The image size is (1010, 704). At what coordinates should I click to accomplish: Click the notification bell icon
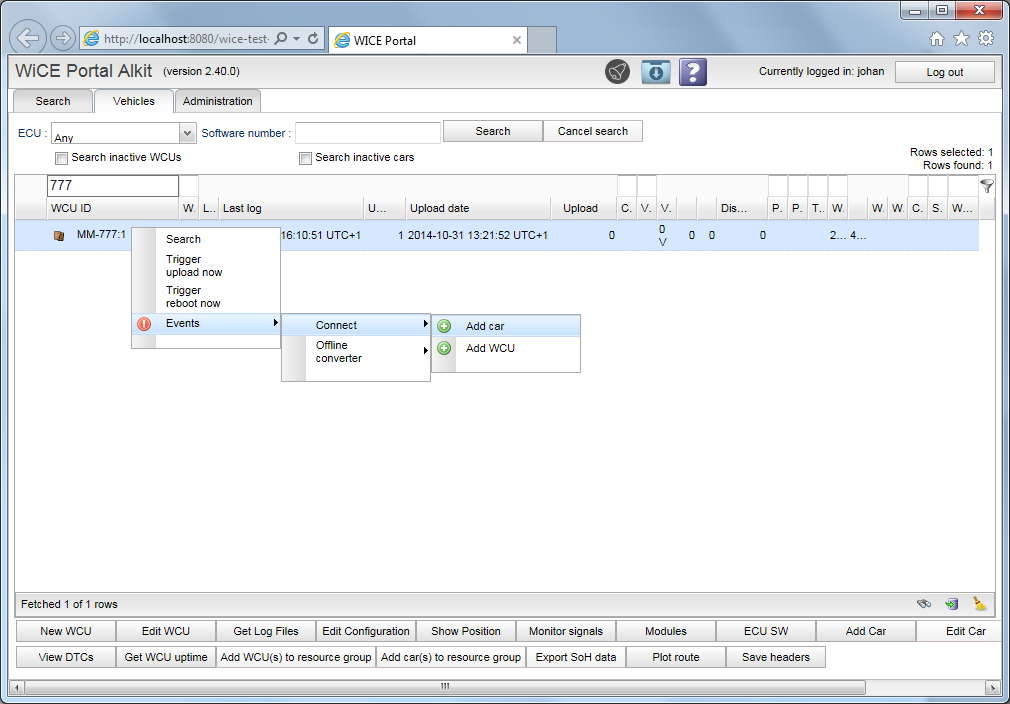point(617,72)
